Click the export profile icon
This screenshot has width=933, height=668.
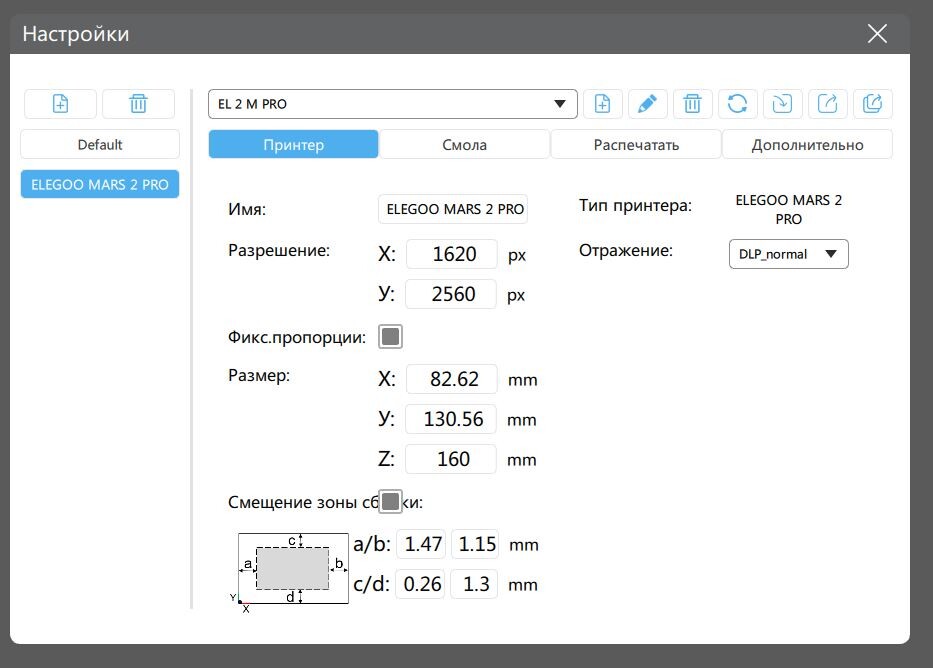pyautogui.click(x=827, y=104)
